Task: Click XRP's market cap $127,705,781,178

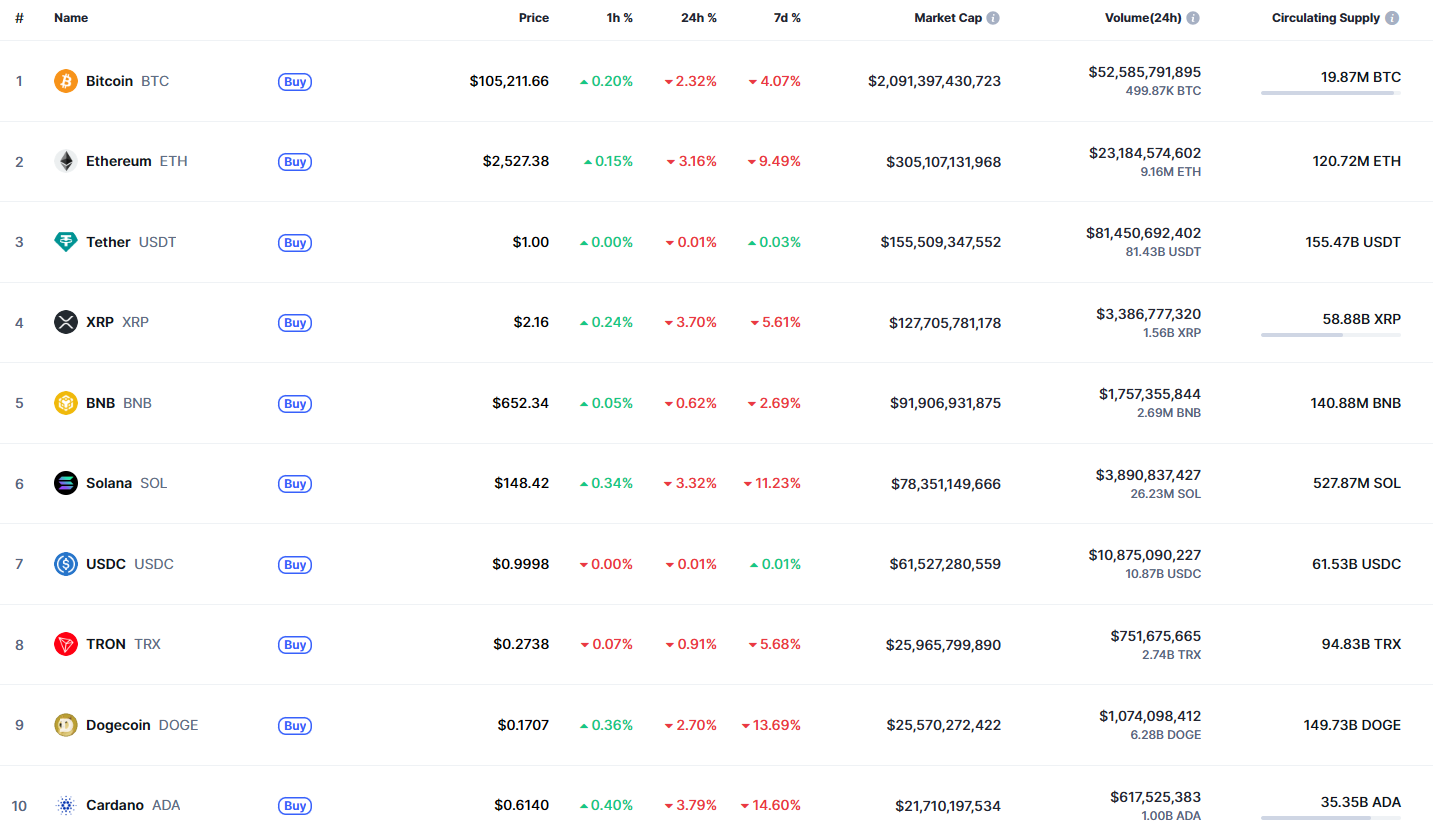Action: pos(945,323)
